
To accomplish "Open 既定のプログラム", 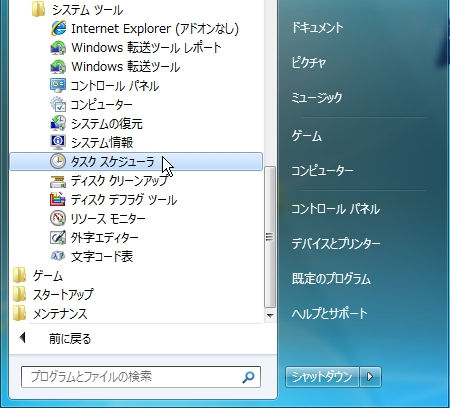I will (331, 279).
